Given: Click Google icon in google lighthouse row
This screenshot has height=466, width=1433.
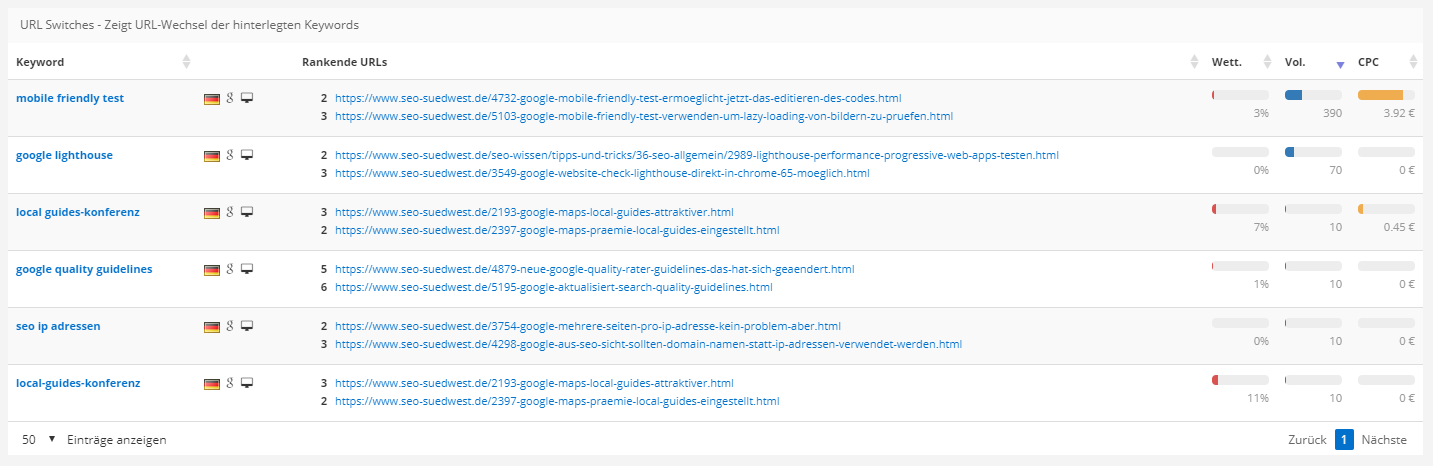Looking at the screenshot, I should point(230,156).
